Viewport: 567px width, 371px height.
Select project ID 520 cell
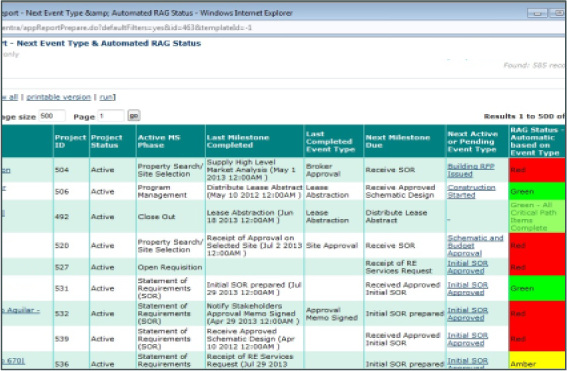coord(71,246)
